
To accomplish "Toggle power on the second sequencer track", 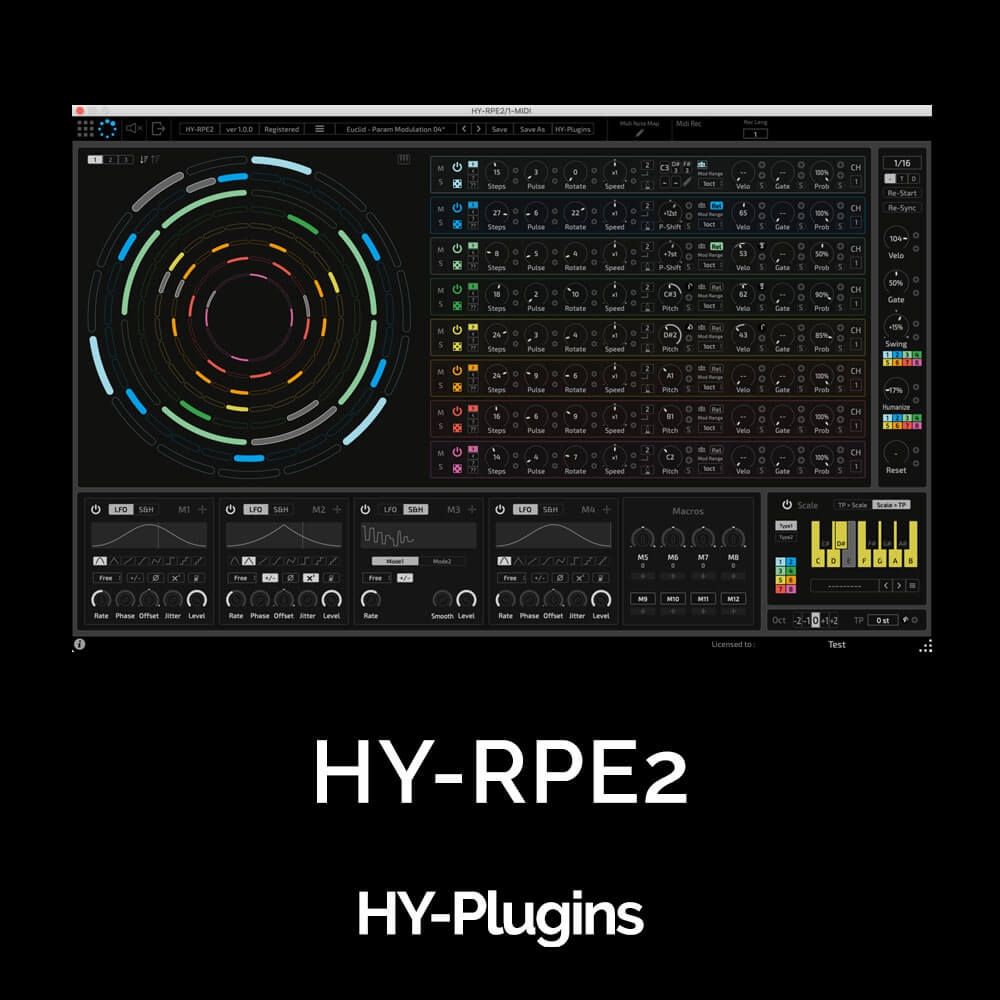I will 457,206.
